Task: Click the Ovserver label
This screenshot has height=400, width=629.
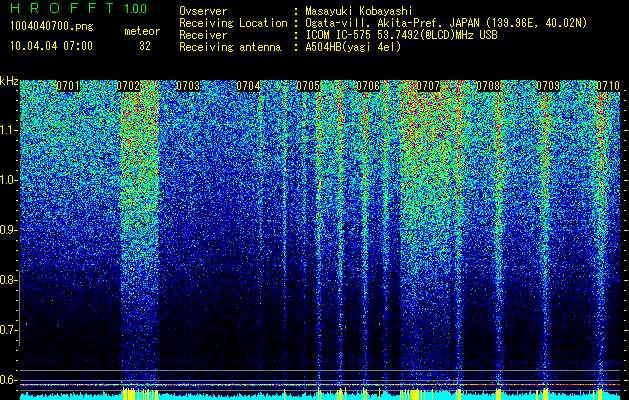Action: pos(203,11)
